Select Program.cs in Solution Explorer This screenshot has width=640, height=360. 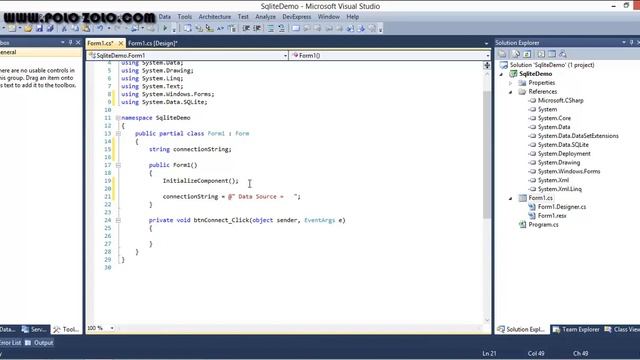coord(543,225)
